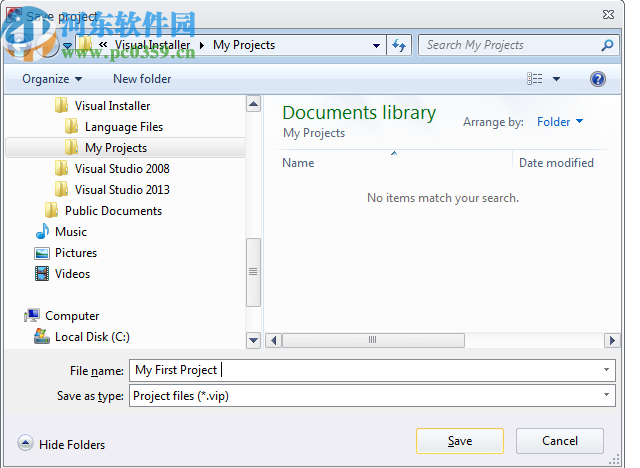This screenshot has width=640, height=468.
Task: Open the Save as type combo box
Action: click(372, 395)
